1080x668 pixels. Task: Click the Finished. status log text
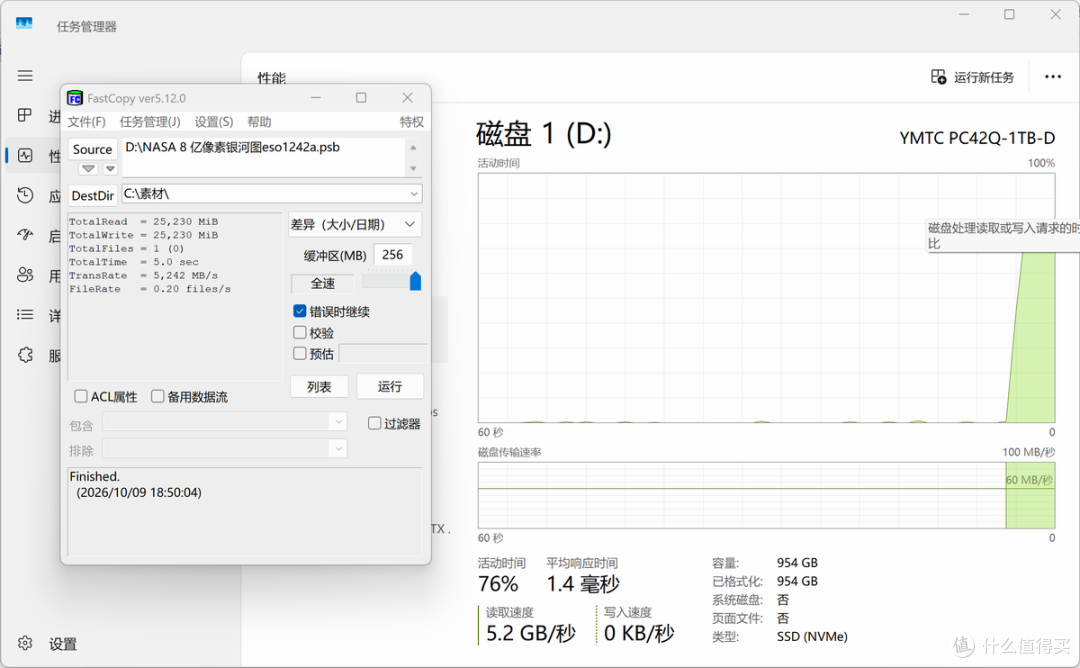tap(94, 477)
